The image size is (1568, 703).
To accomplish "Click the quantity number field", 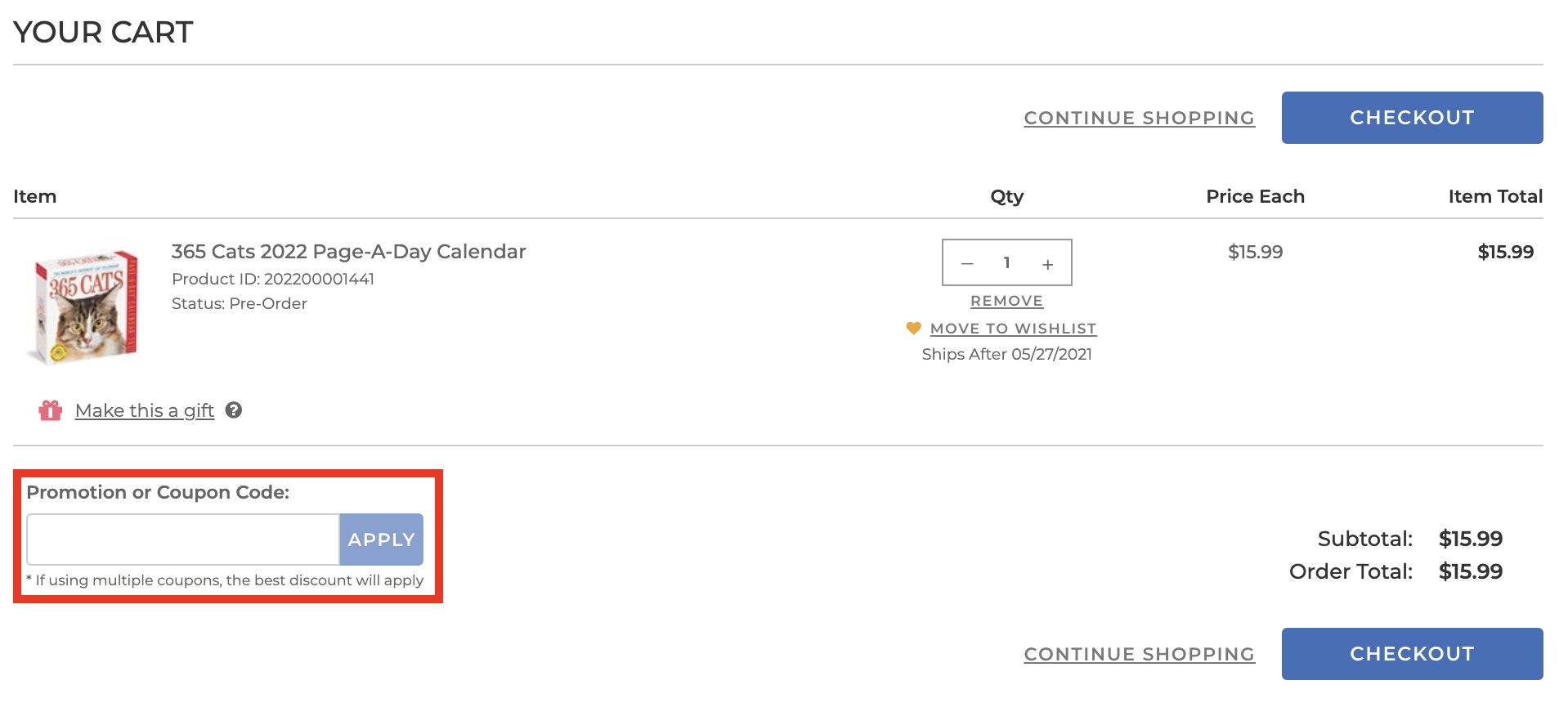I will click(1007, 263).
